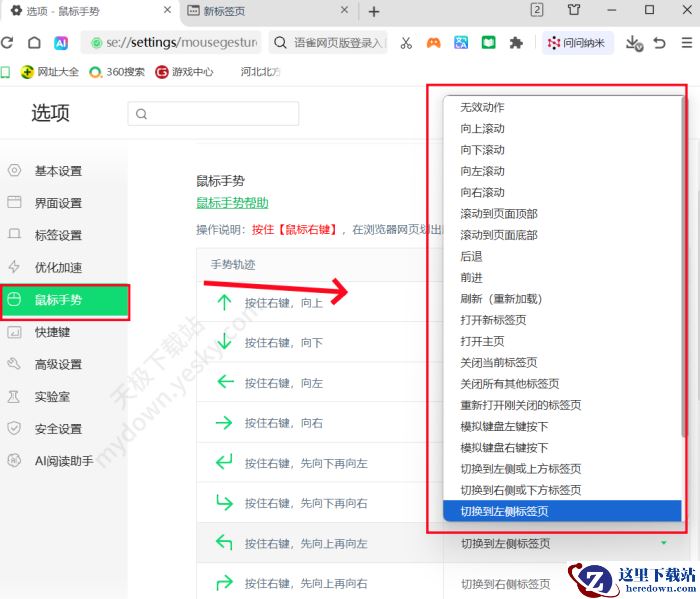Open the hamburger main menu
This screenshot has width=700, height=599.
tap(687, 43)
